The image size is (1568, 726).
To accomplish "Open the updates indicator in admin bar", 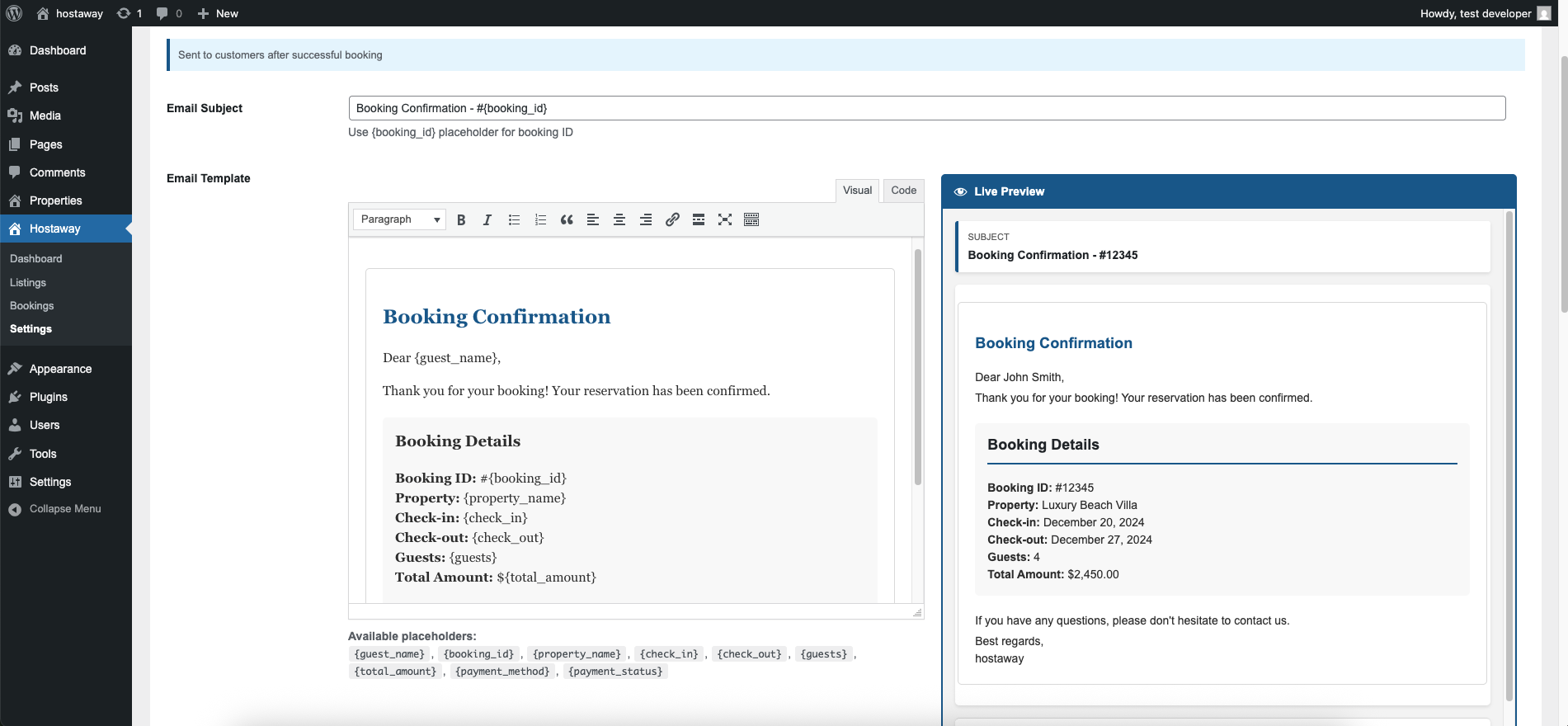I will click(129, 13).
